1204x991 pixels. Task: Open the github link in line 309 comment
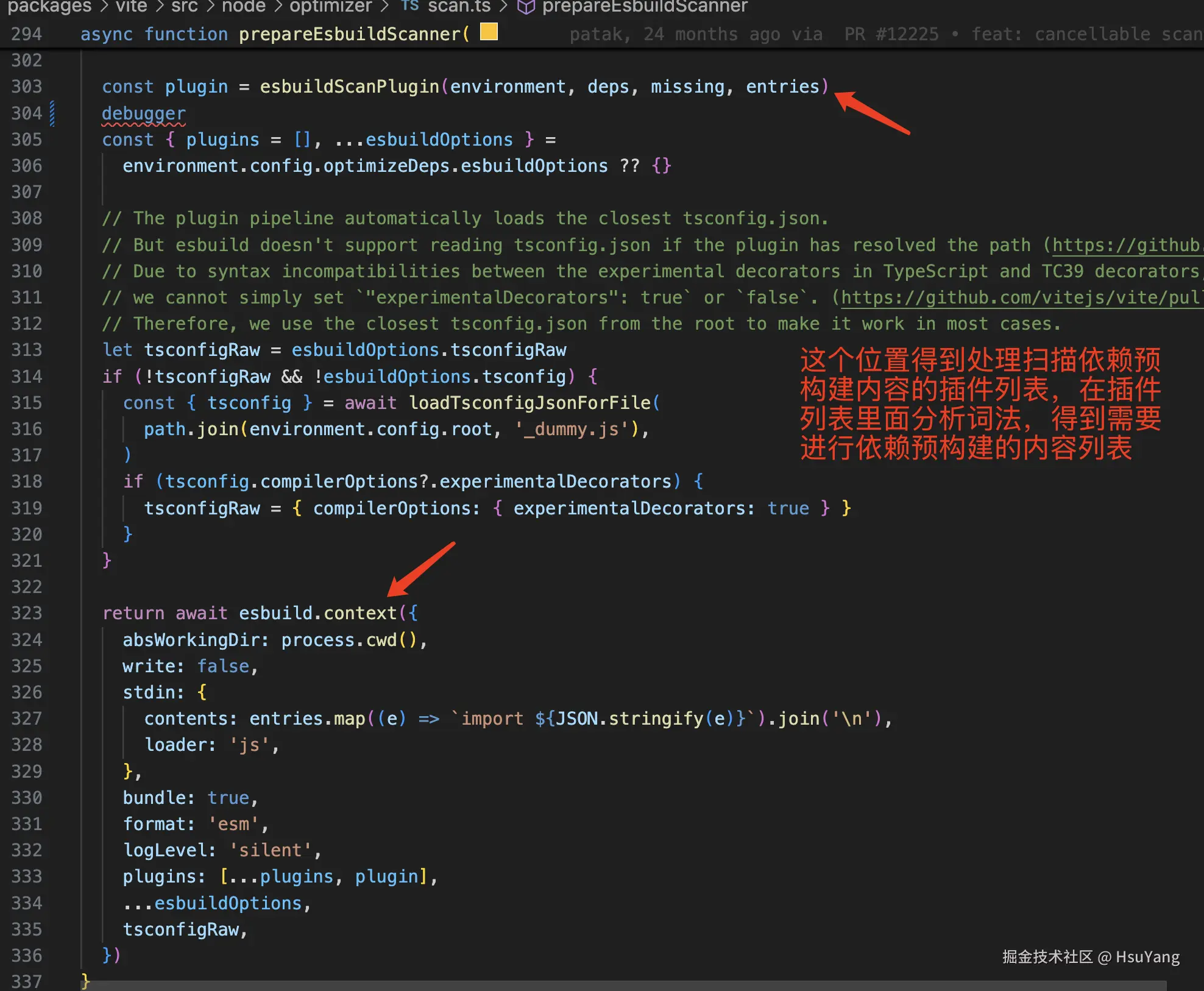tap(1126, 245)
